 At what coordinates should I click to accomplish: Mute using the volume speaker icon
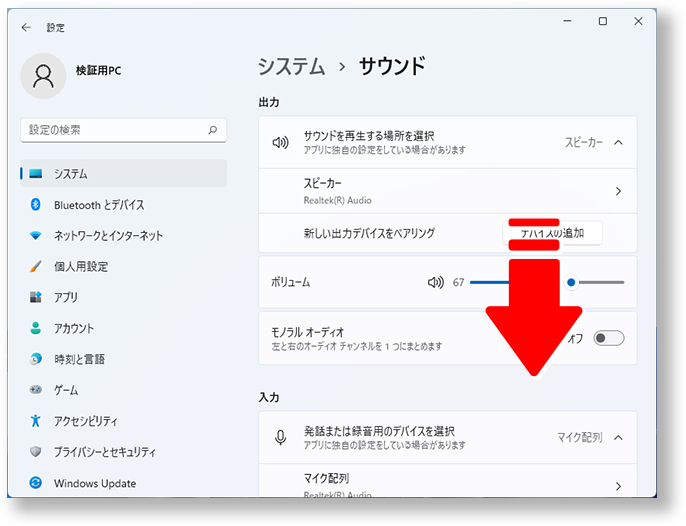pos(436,282)
